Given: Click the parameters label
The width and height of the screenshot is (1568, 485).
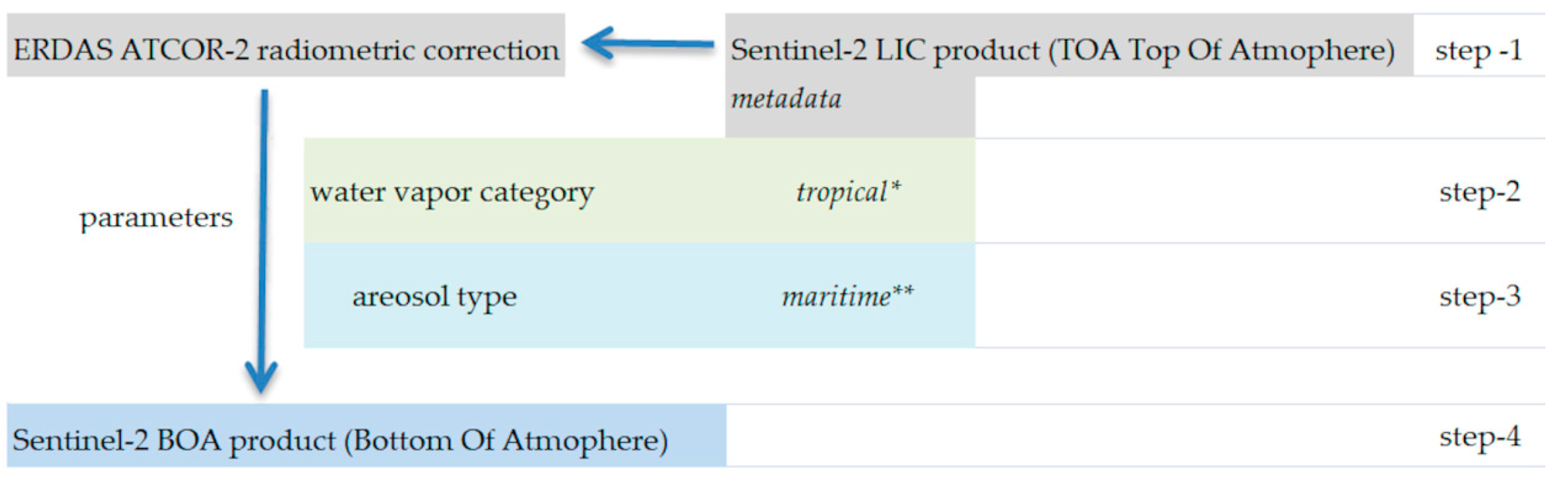Looking at the screenshot, I should click(156, 218).
